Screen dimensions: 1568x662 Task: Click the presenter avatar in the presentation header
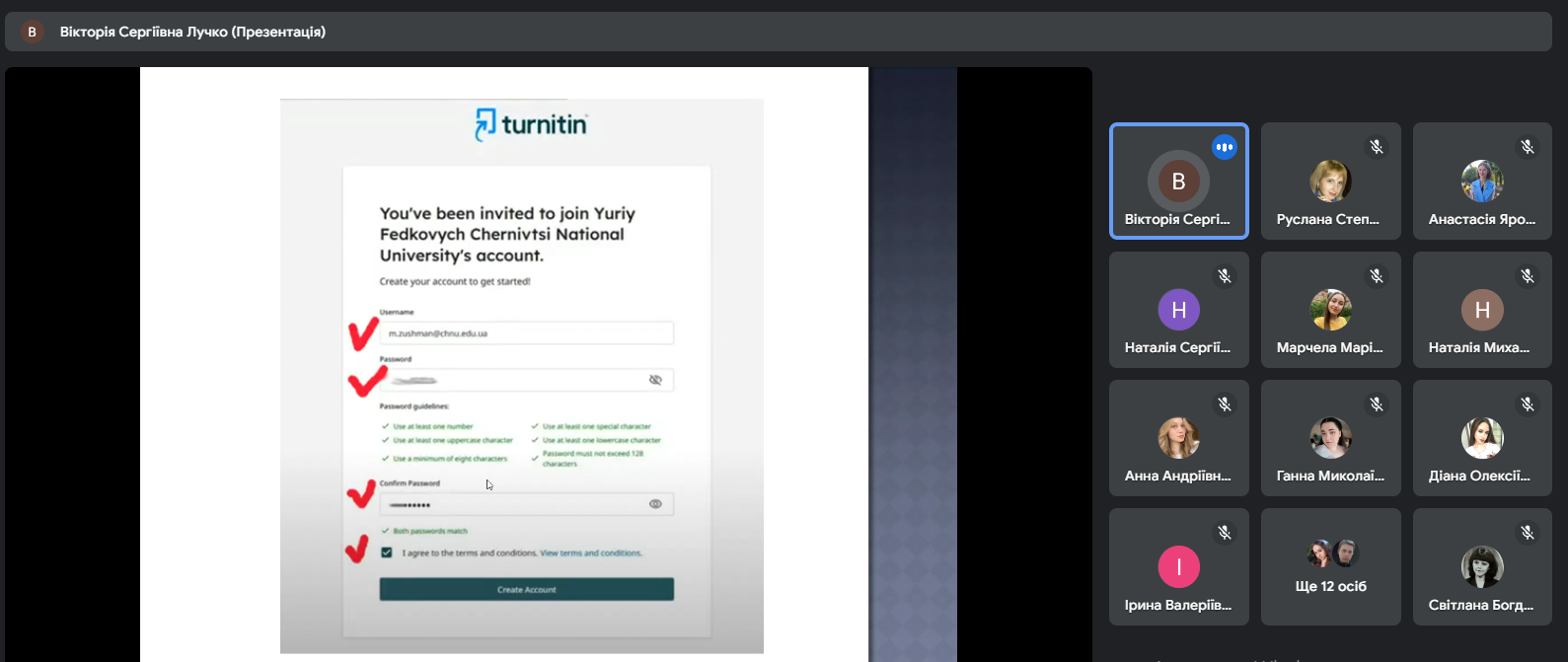(32, 32)
